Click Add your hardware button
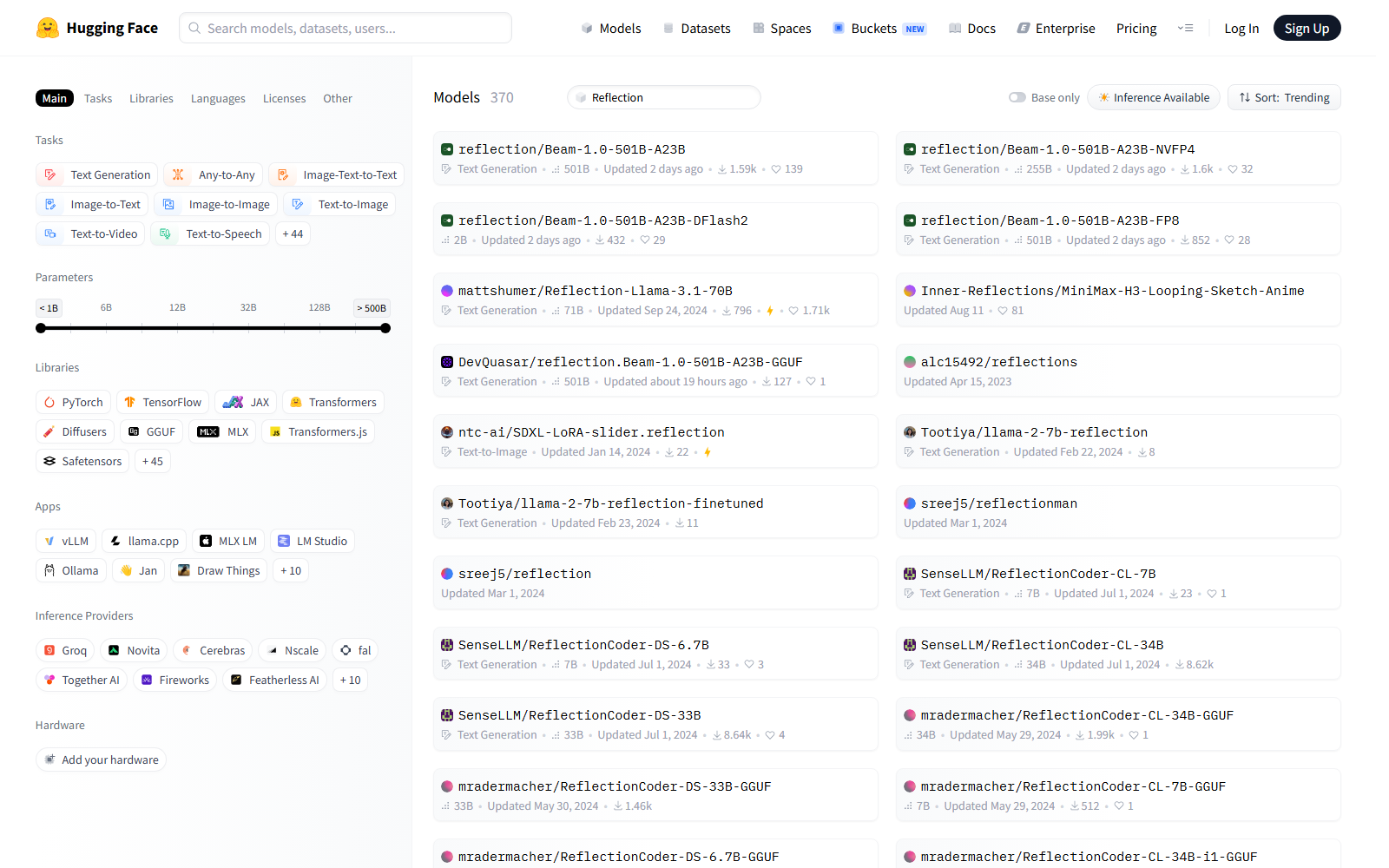The height and width of the screenshot is (868, 1389). tap(101, 759)
